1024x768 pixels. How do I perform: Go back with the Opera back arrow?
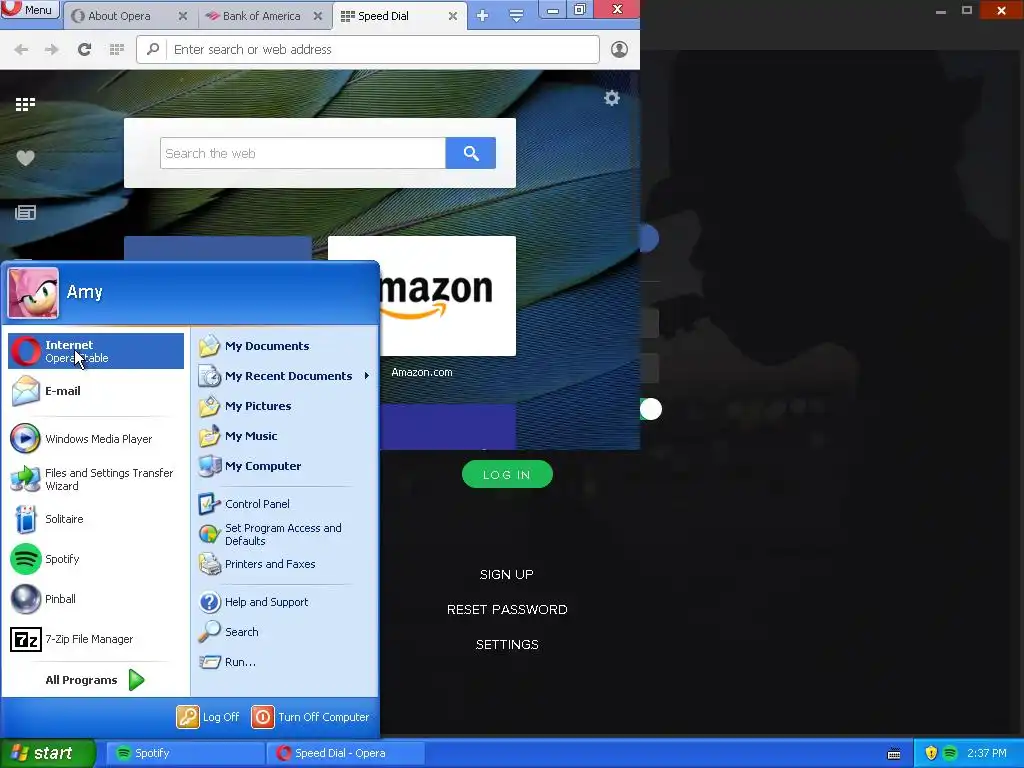[x=21, y=50]
